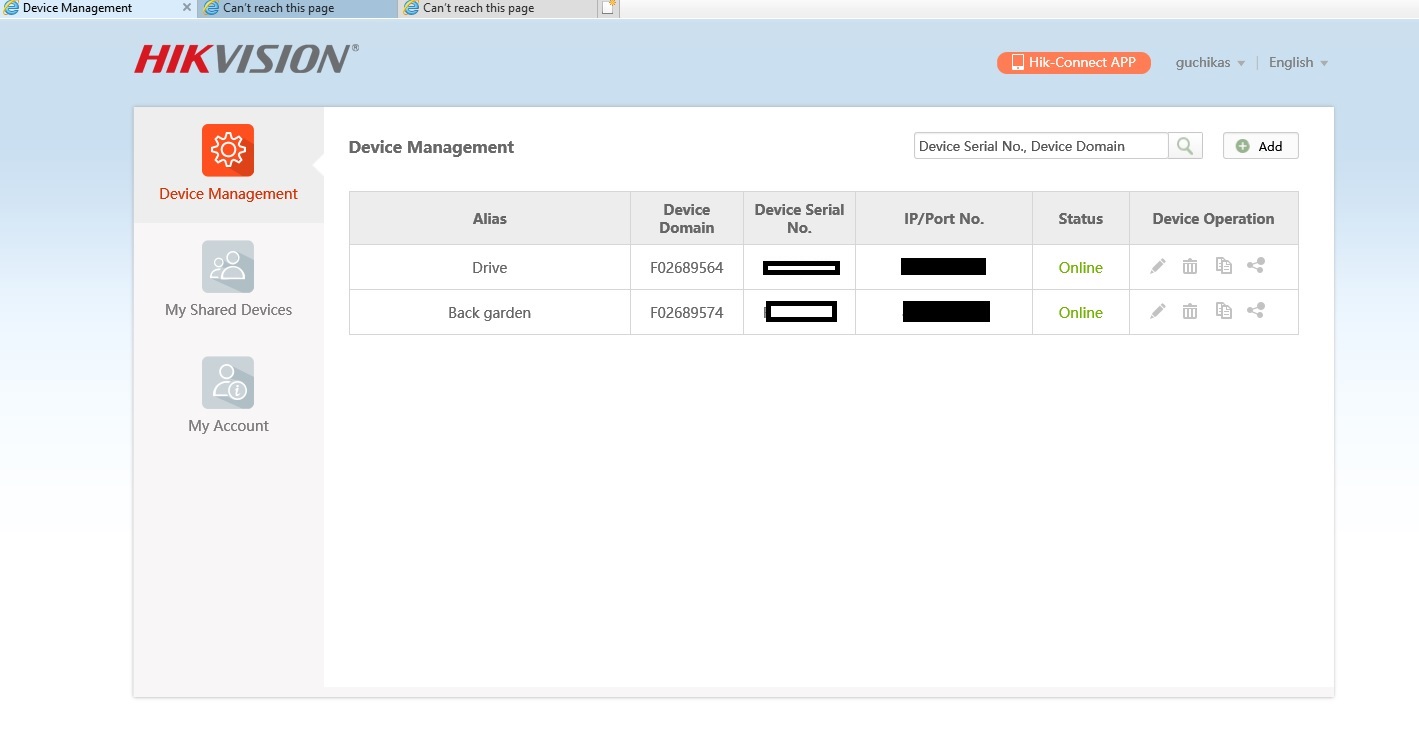
Task: Click the Hikvision logo
Action: 246,59
